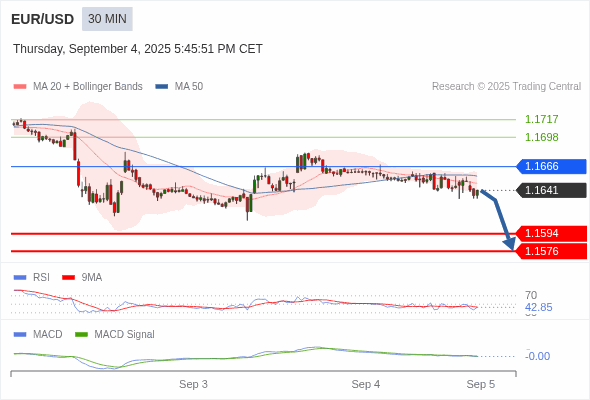
Task: Open the Trading Central research credit
Action: point(506,87)
